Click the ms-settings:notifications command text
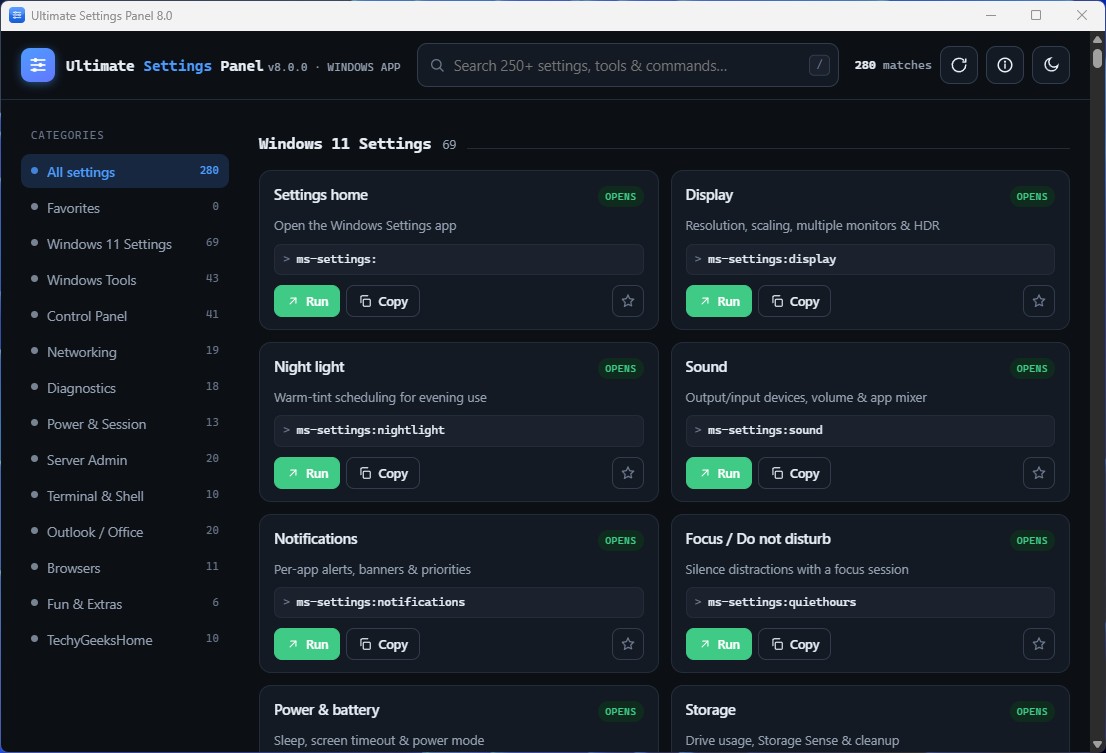Screen dimensions: 1106x753 click(x=380, y=601)
